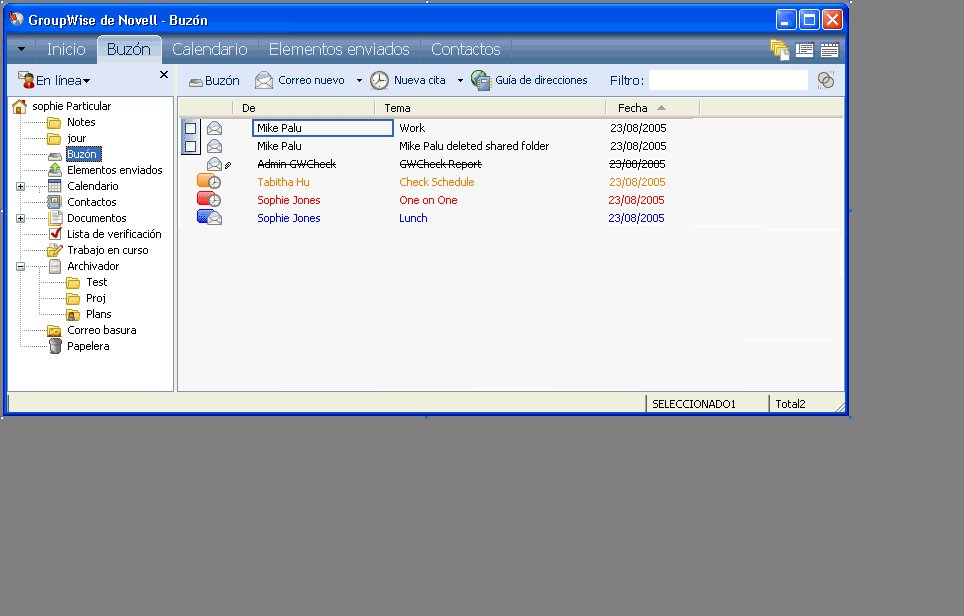Click the appointment icon for Check Schedule
The image size is (964, 616).
pos(209,181)
